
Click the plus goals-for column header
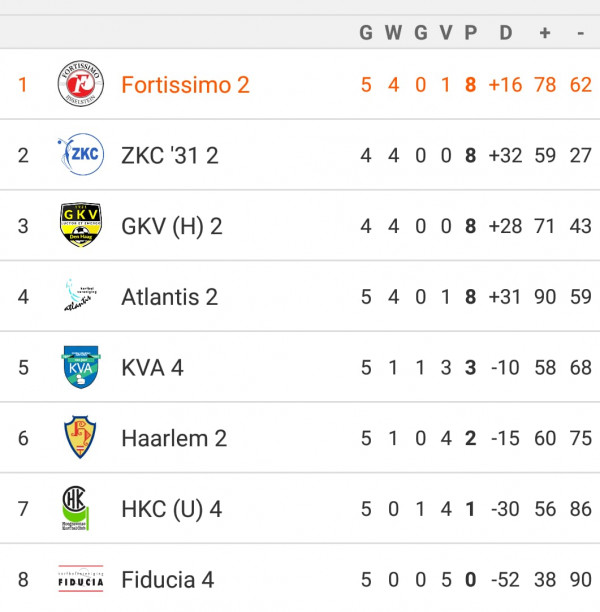point(545,33)
